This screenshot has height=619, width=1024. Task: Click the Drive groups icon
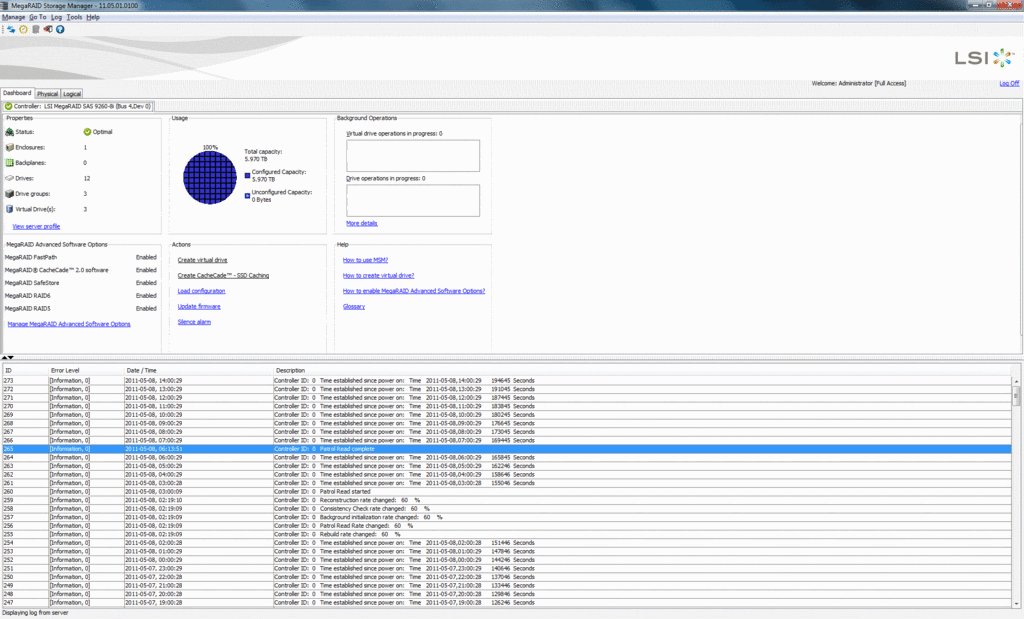(x=9, y=194)
